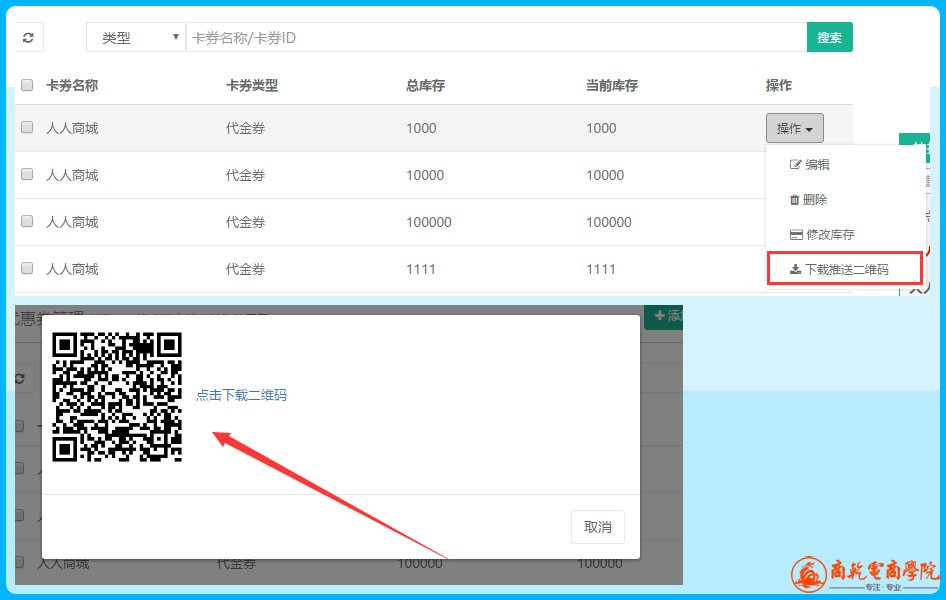The width and height of the screenshot is (946, 600).
Task: Click the 取消 cancel button in dialog
Action: tap(598, 527)
